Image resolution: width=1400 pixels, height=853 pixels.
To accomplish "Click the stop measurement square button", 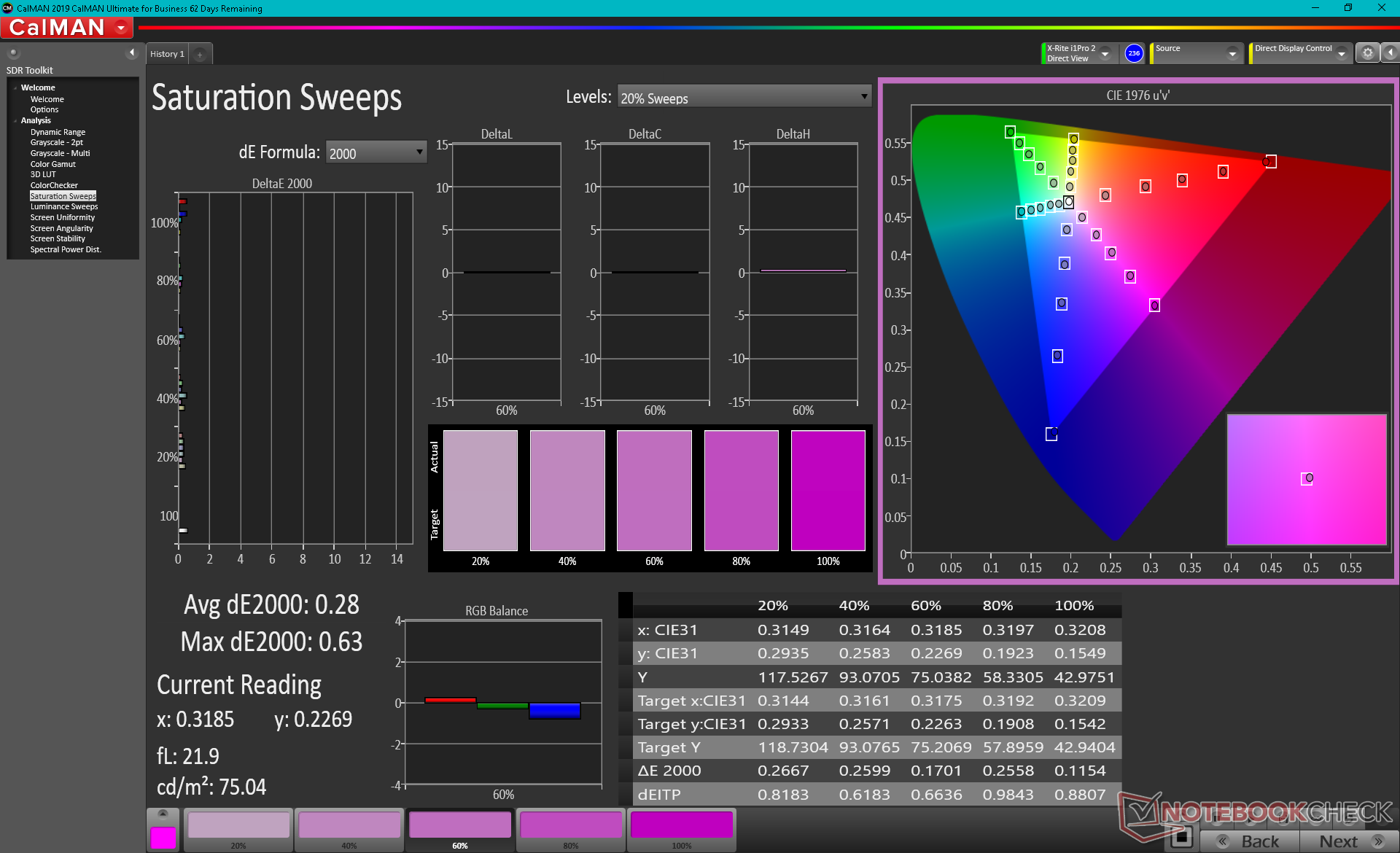I will coord(1182,837).
